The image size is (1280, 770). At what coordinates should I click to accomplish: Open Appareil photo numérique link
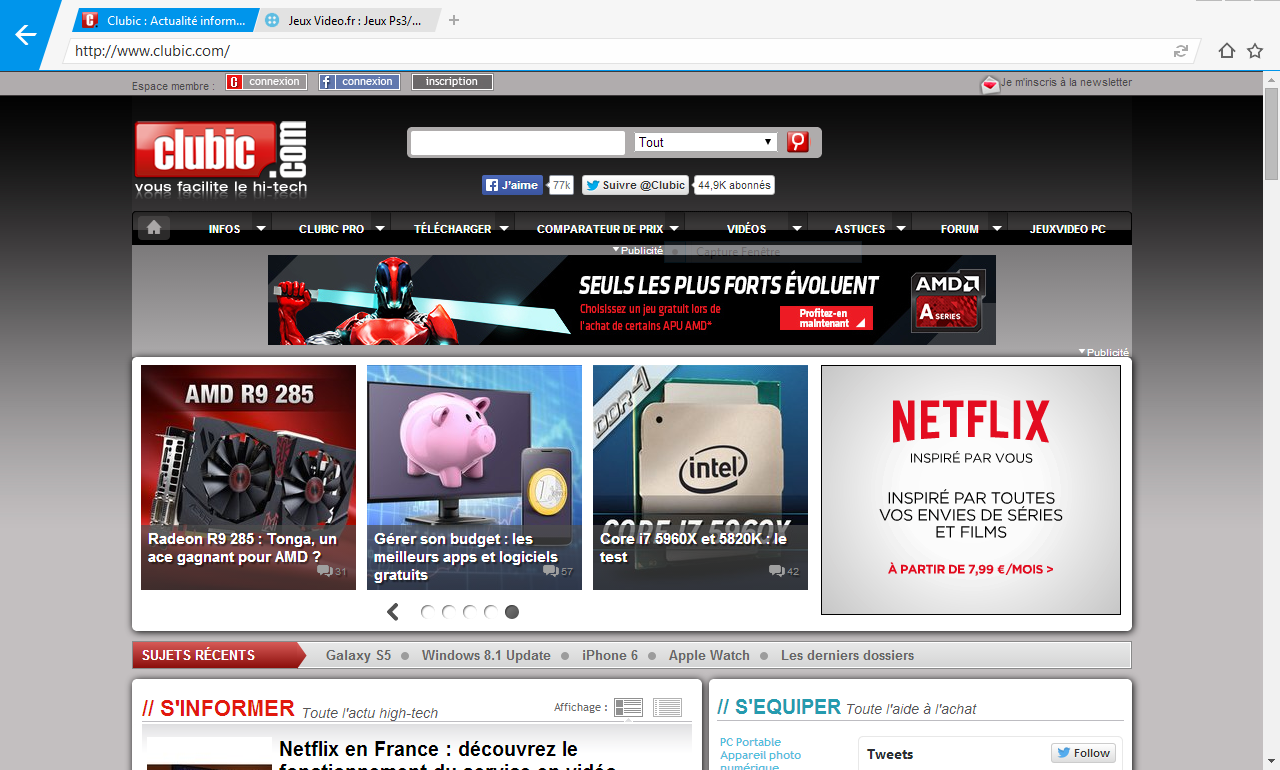760,761
